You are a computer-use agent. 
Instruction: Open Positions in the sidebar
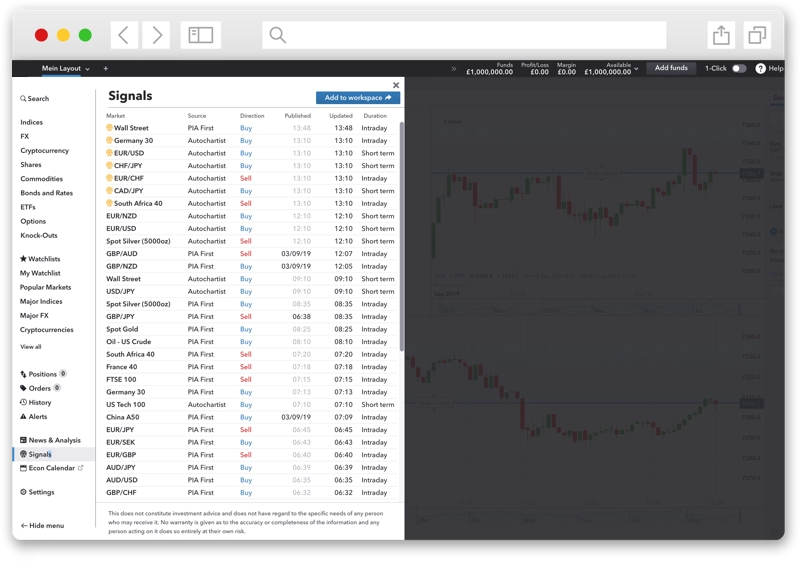[x=43, y=374]
